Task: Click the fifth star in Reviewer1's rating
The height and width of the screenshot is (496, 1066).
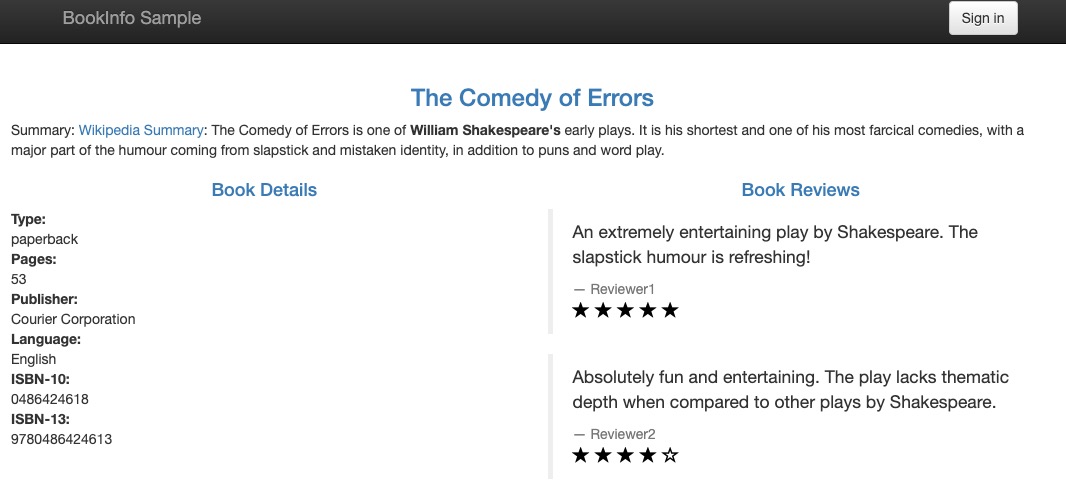Action: coord(670,311)
